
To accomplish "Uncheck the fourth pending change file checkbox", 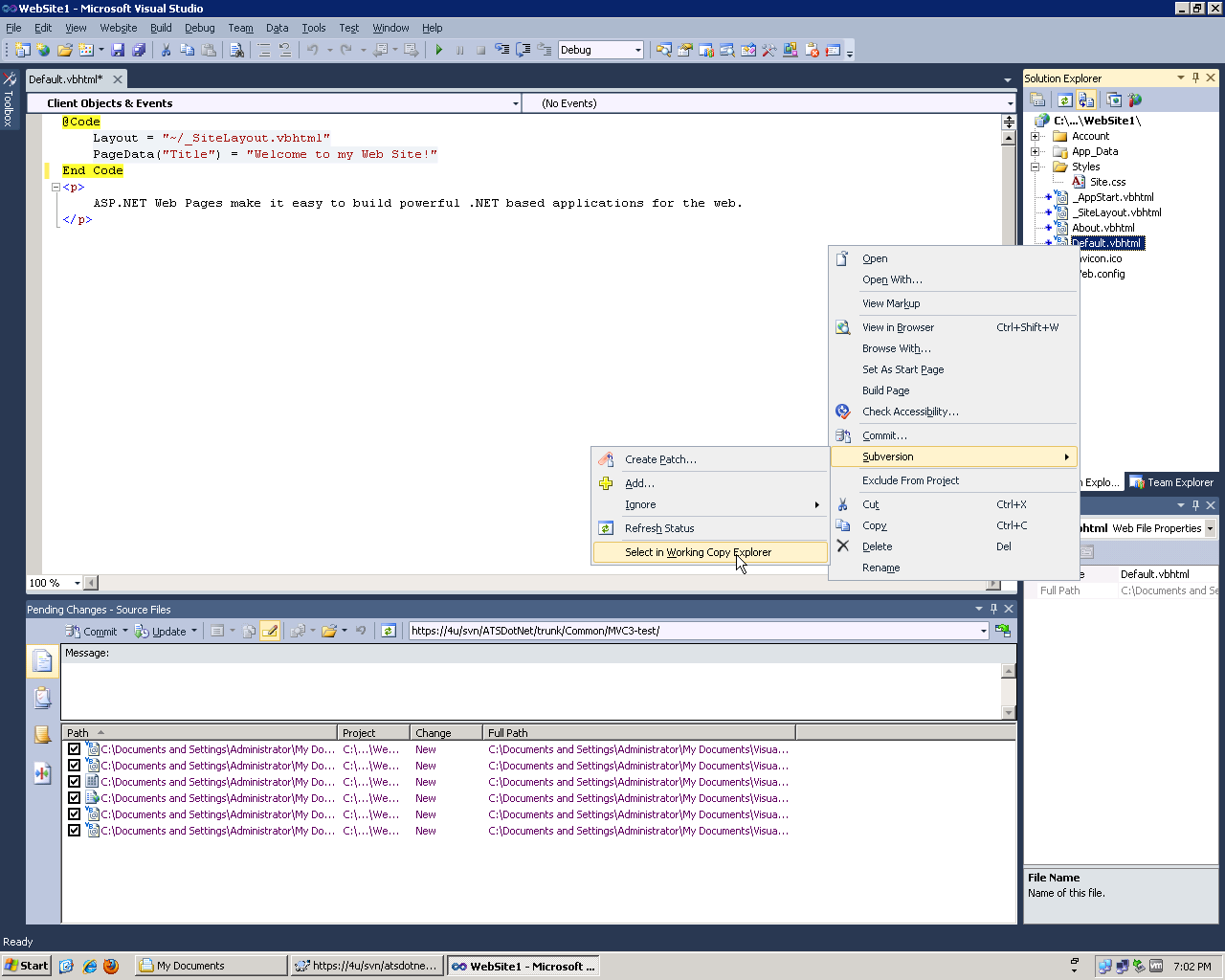I will pos(74,798).
